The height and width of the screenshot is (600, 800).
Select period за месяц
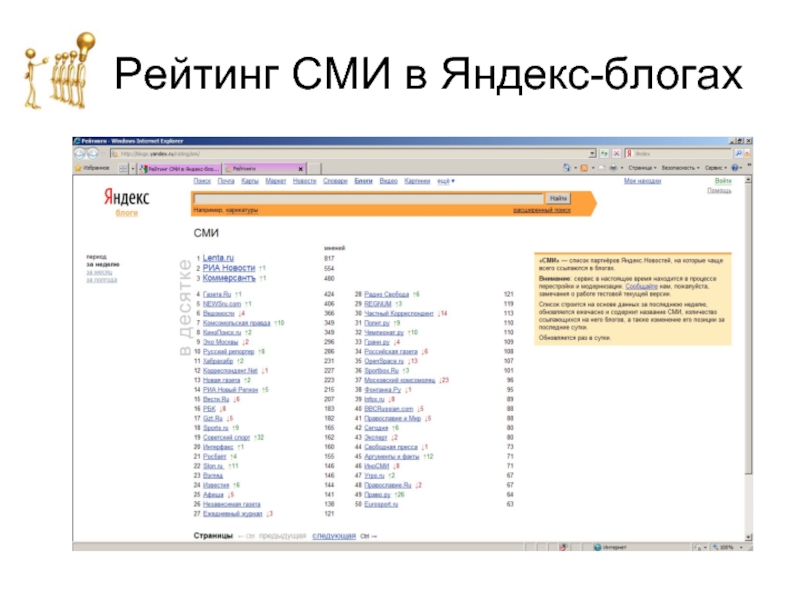[x=99, y=272]
